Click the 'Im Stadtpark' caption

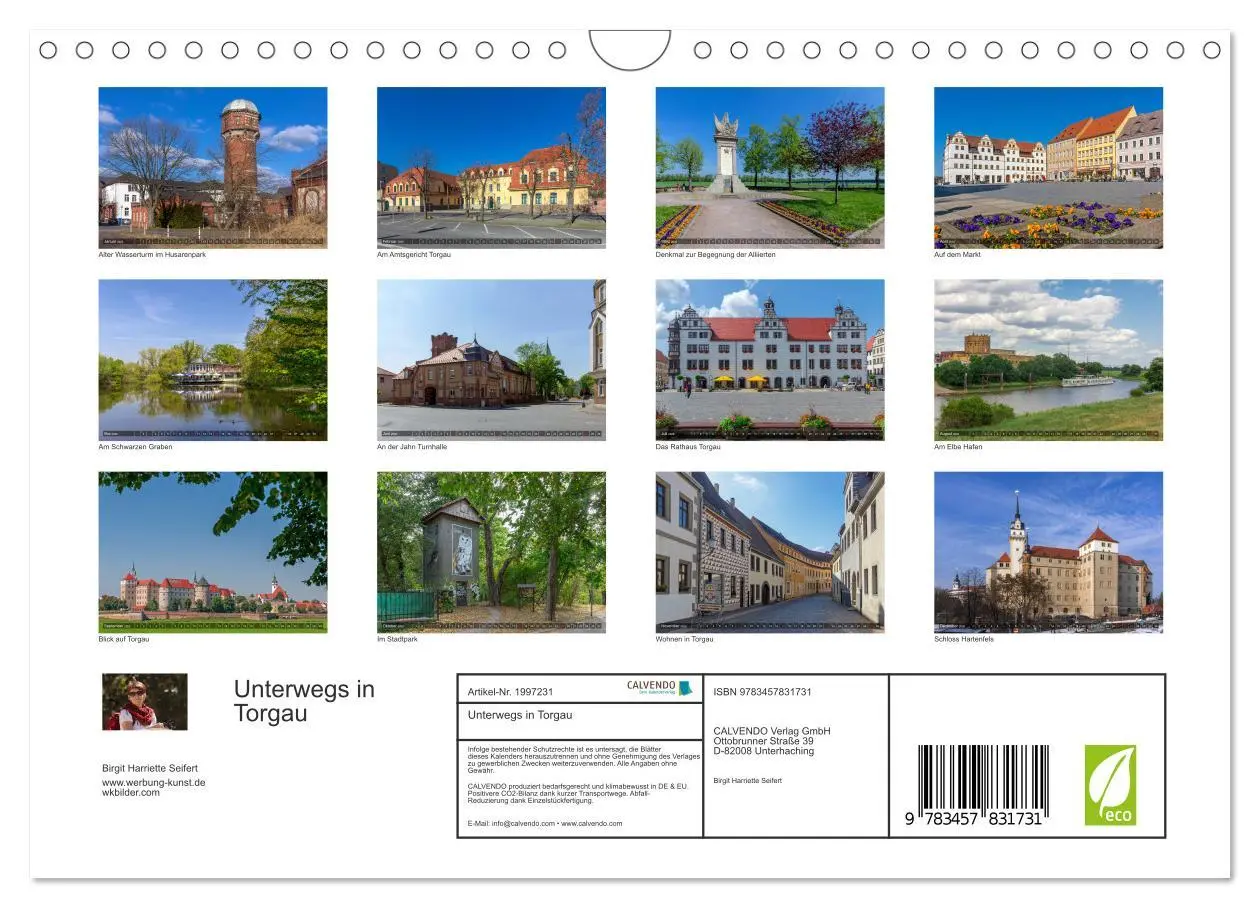[x=397, y=639]
